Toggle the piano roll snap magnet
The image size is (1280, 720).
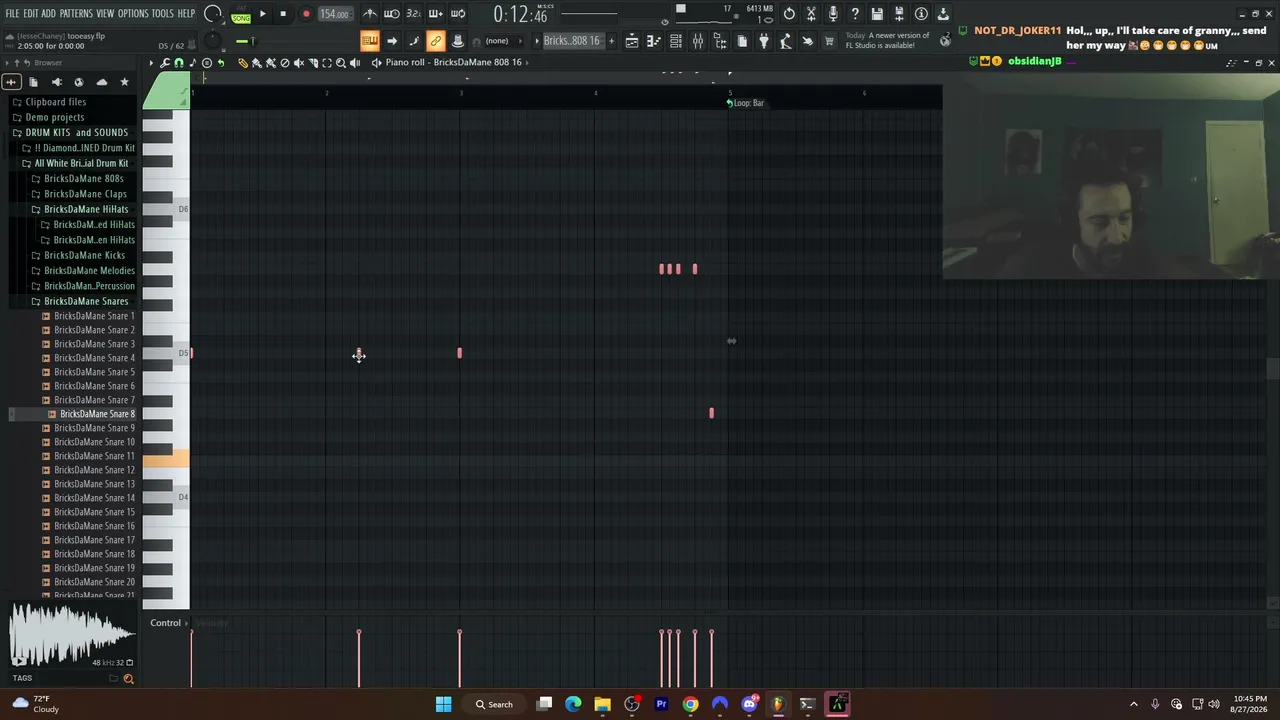179,63
